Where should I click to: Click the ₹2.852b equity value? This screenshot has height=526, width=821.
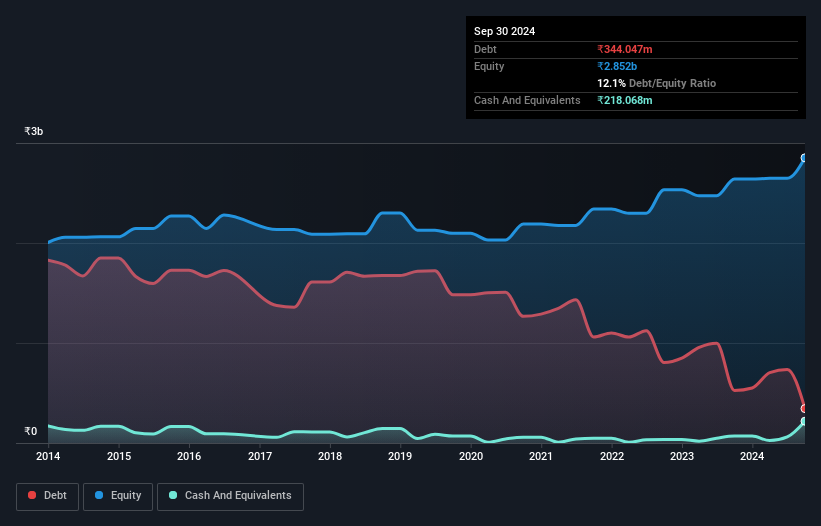[617, 66]
